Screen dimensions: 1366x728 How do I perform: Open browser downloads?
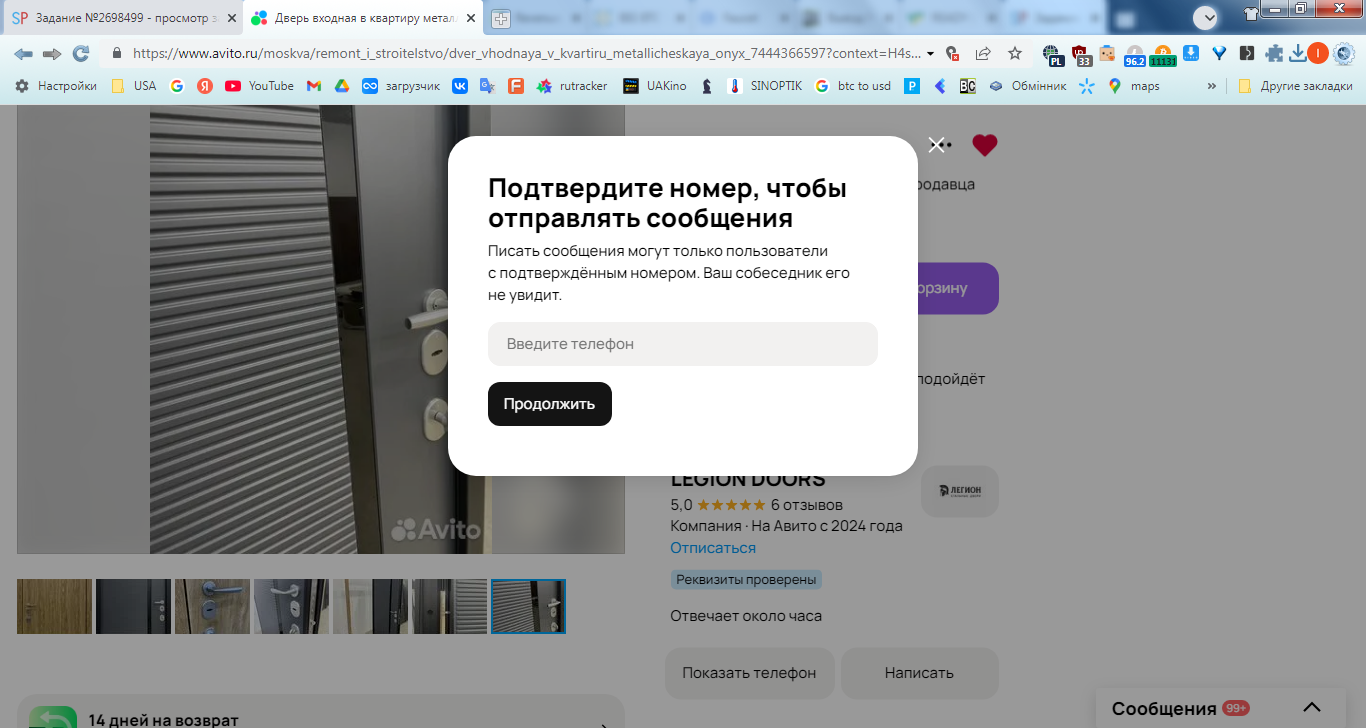point(1298,53)
